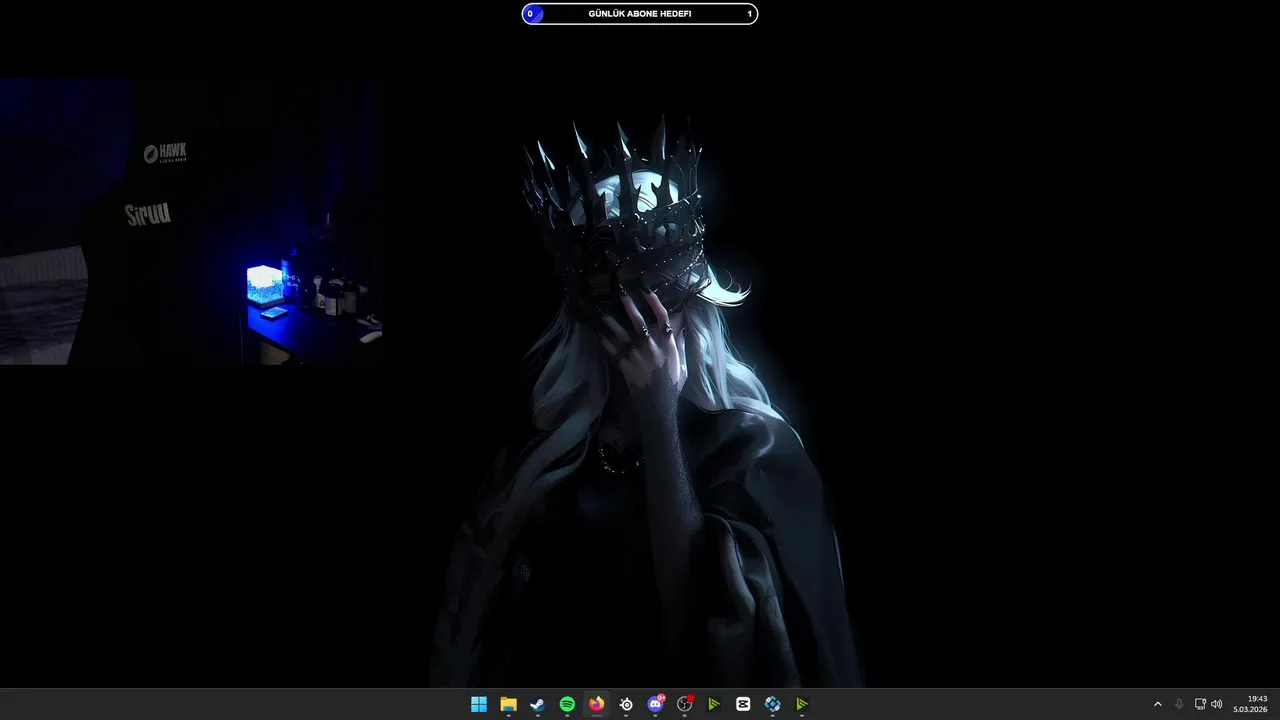This screenshot has width=1280, height=720.
Task: Open Discord with the 9+ notification badge
Action: [x=655, y=704]
